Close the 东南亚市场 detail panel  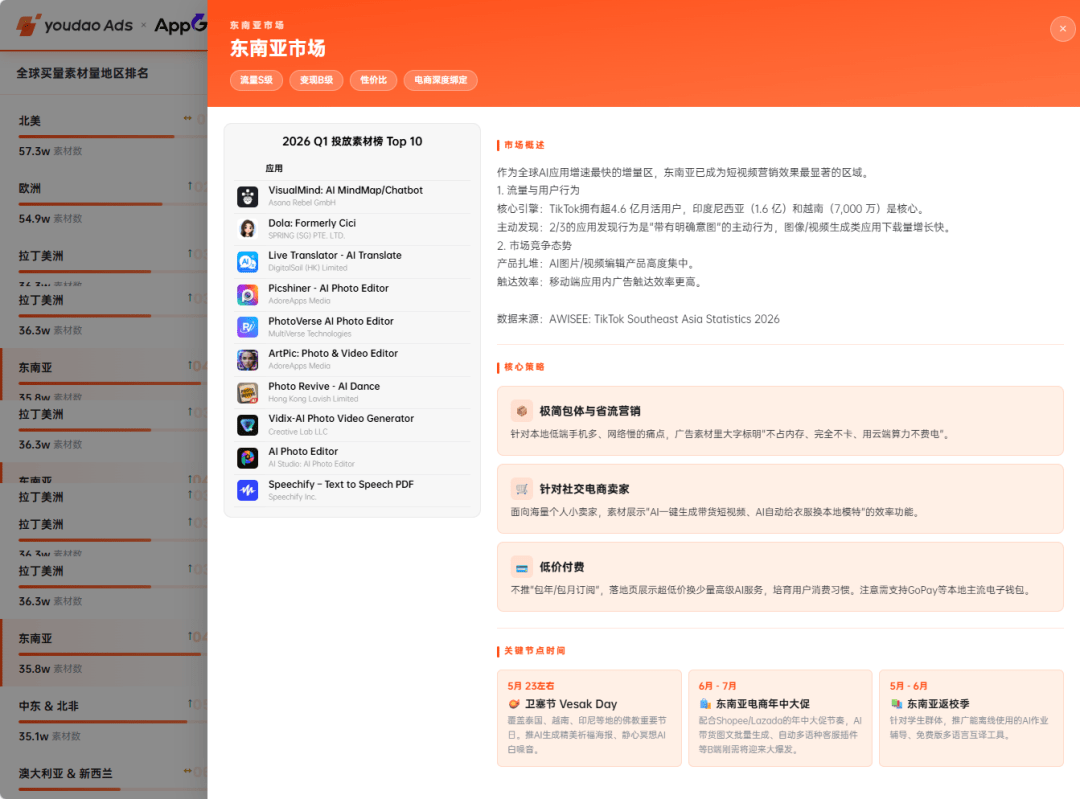[1062, 29]
